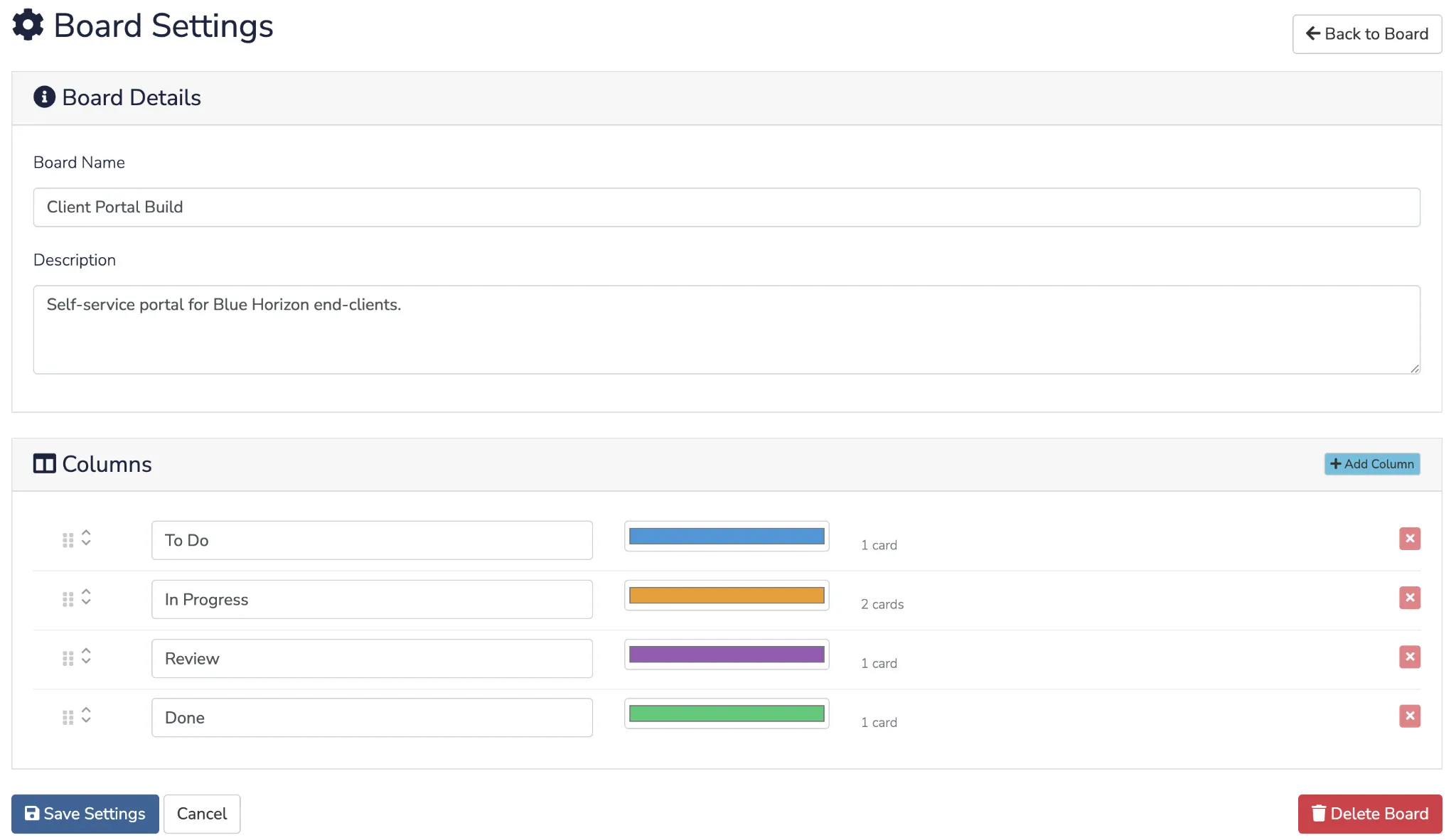Click the plus icon on Add Column
The width and height of the screenshot is (1456, 840).
1335,463
